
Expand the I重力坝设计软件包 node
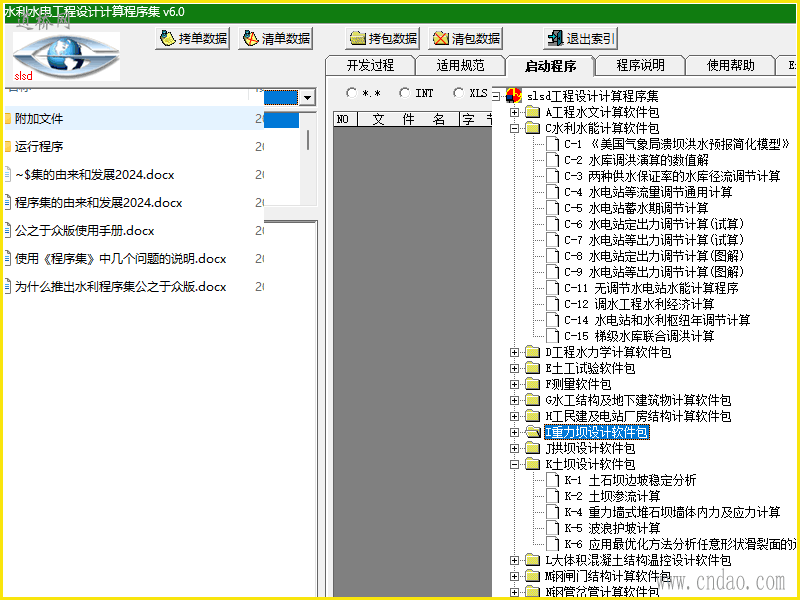[514, 432]
